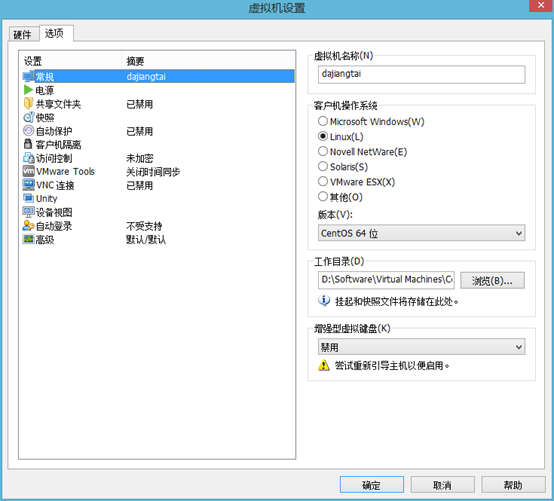Click the vm logo icon for VMware Tools
Image resolution: width=554 pixels, height=501 pixels.
(x=28, y=171)
